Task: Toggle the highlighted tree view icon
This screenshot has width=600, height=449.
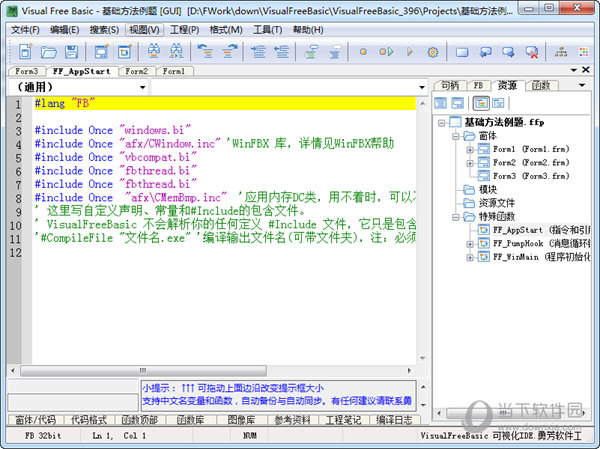Action: (481, 103)
